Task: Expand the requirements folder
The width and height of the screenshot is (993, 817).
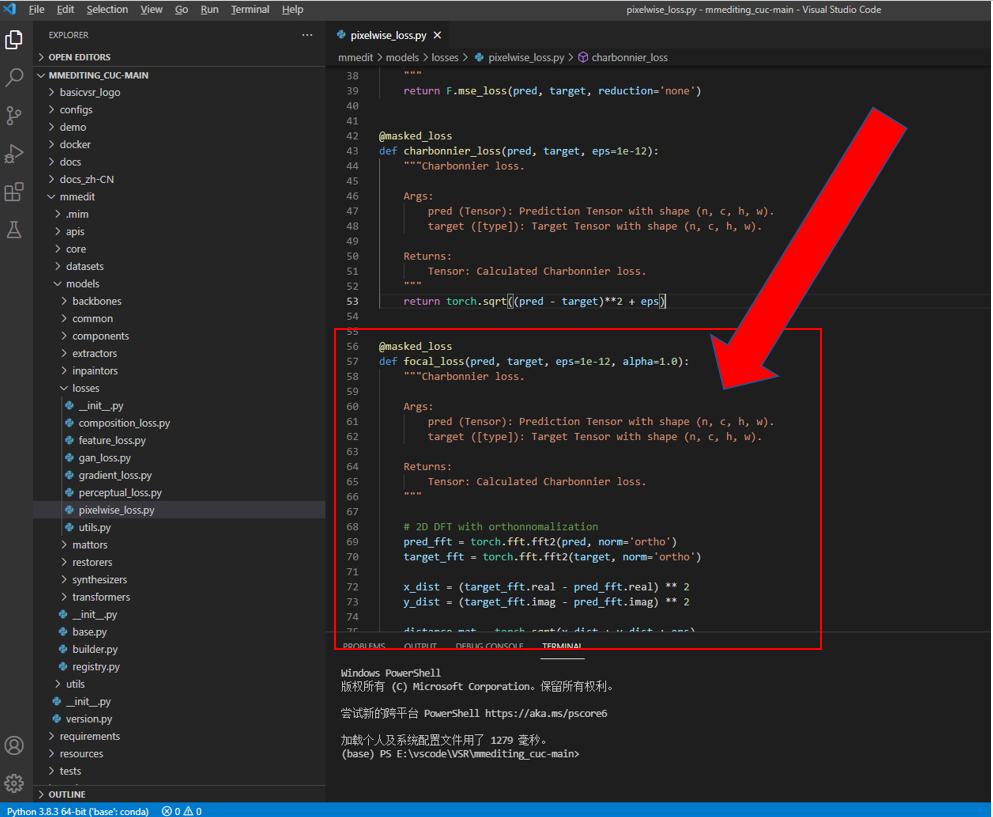Action: pyautogui.click(x=89, y=737)
